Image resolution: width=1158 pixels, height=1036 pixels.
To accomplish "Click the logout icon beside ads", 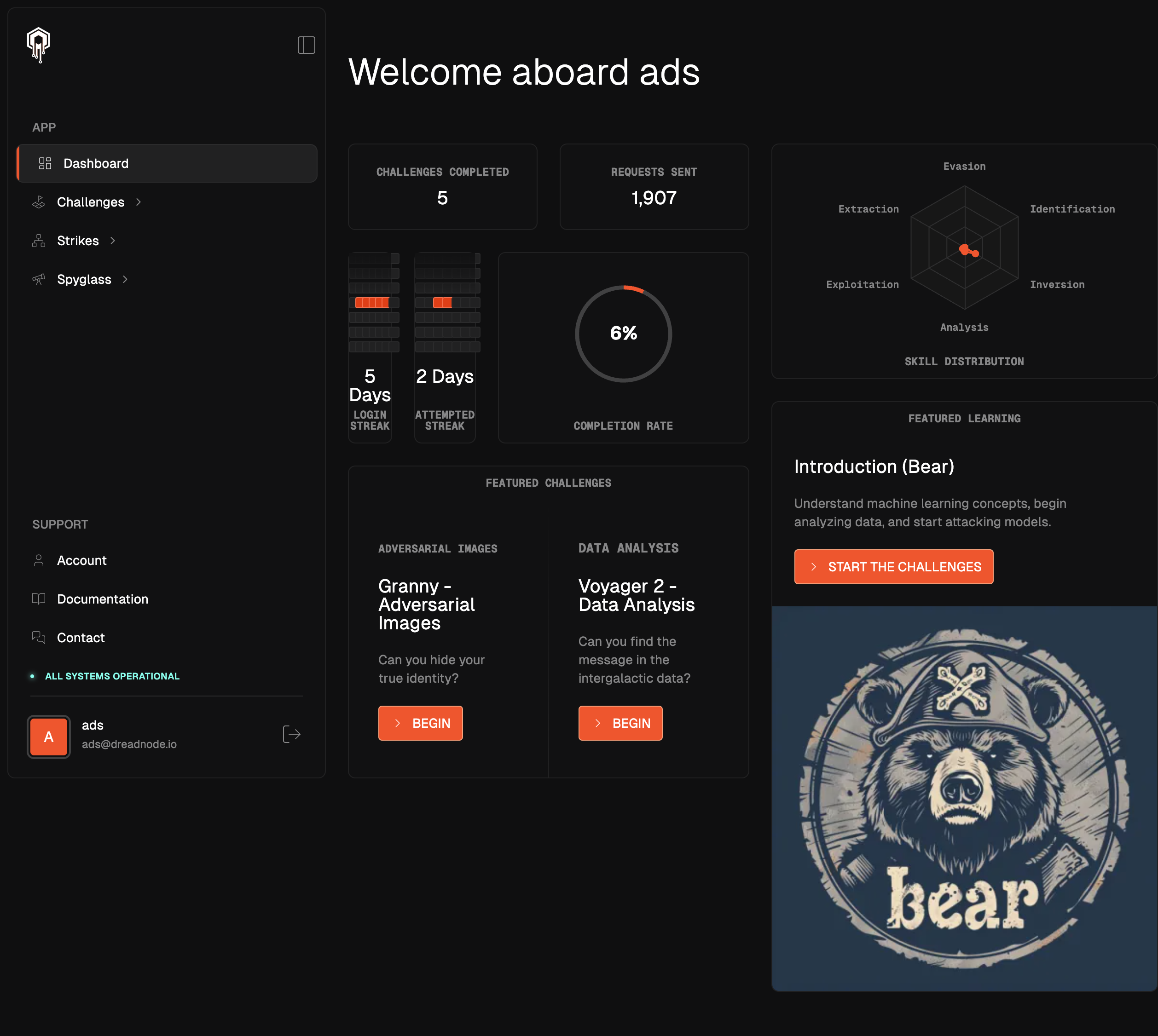I will coord(292,734).
